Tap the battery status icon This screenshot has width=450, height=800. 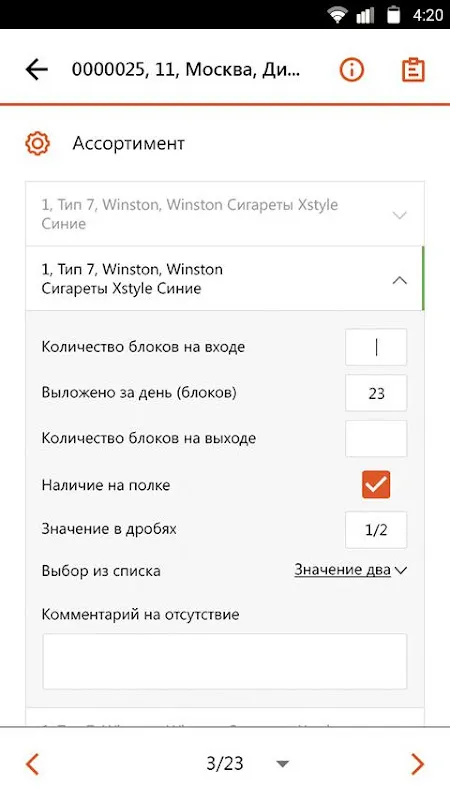(393, 15)
